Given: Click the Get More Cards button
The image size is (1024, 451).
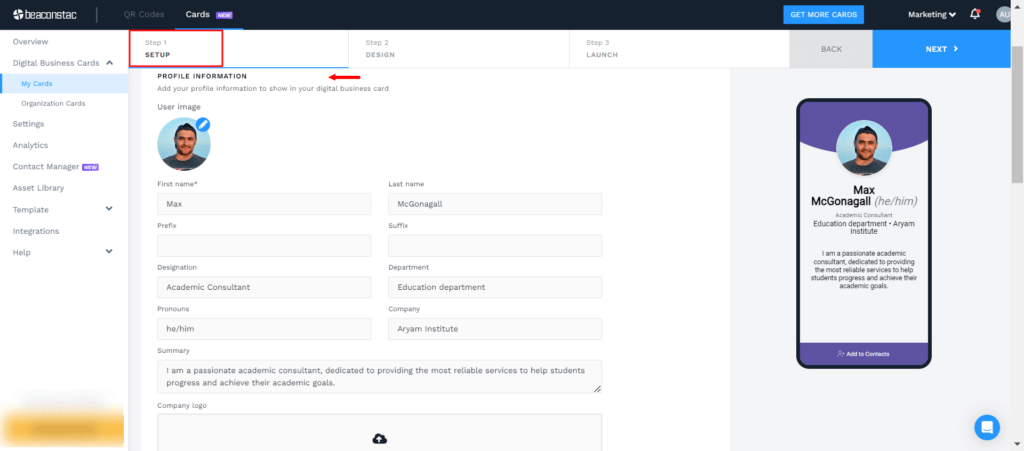Looking at the screenshot, I should (x=823, y=14).
